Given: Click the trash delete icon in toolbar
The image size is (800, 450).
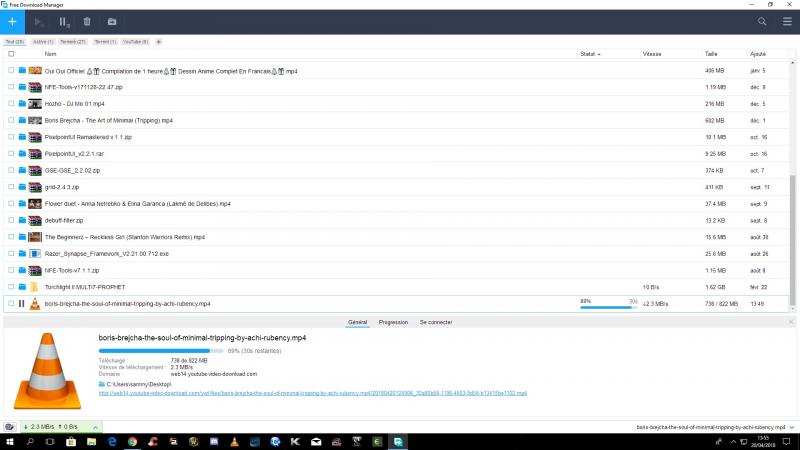Looking at the screenshot, I should [x=87, y=21].
